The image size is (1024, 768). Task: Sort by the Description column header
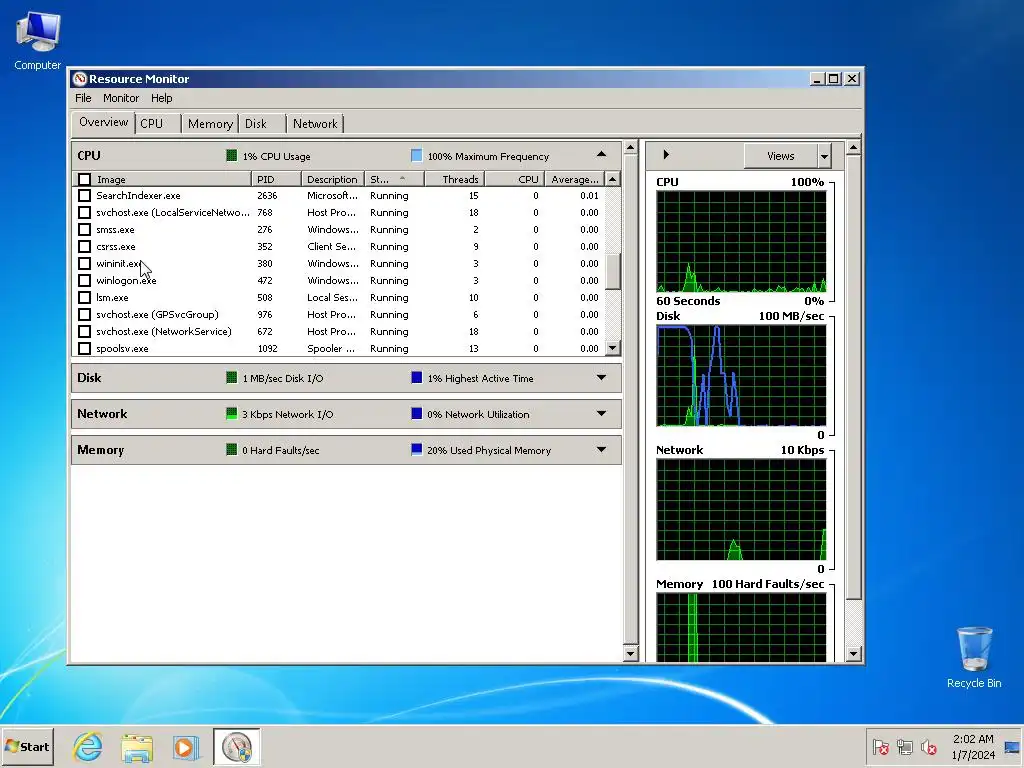(332, 179)
